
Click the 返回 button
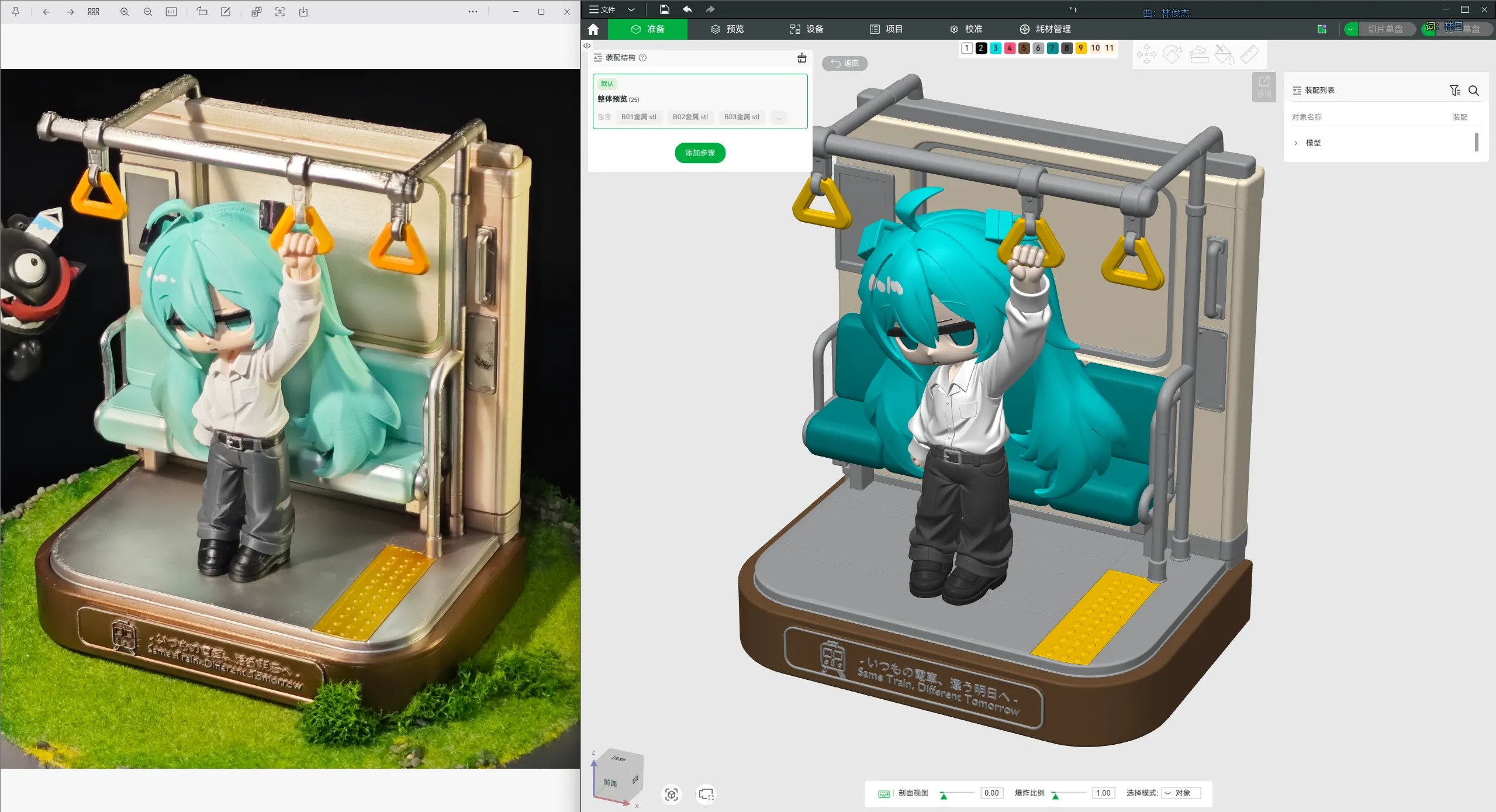pos(845,64)
